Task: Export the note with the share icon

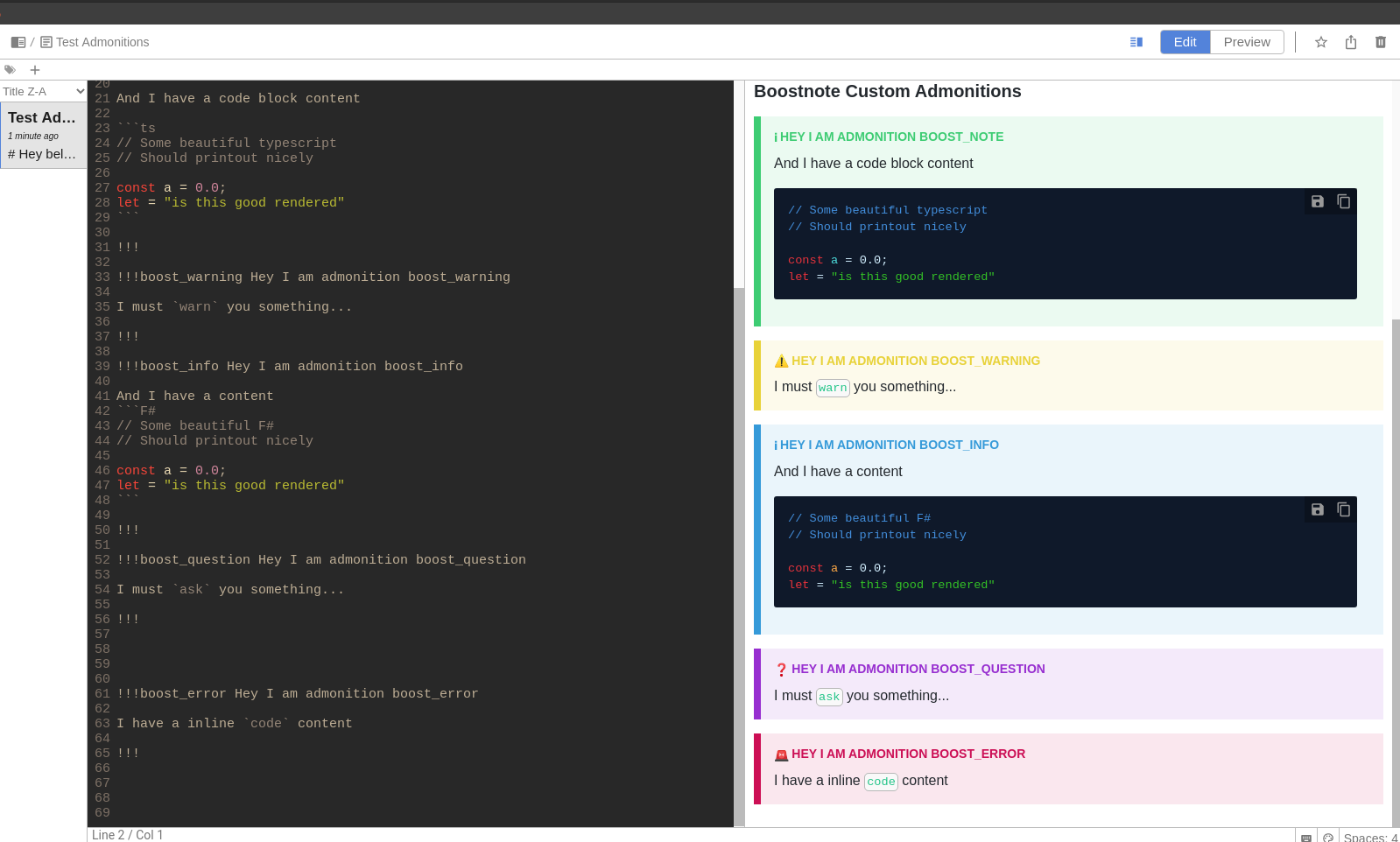Action: pos(1351,42)
